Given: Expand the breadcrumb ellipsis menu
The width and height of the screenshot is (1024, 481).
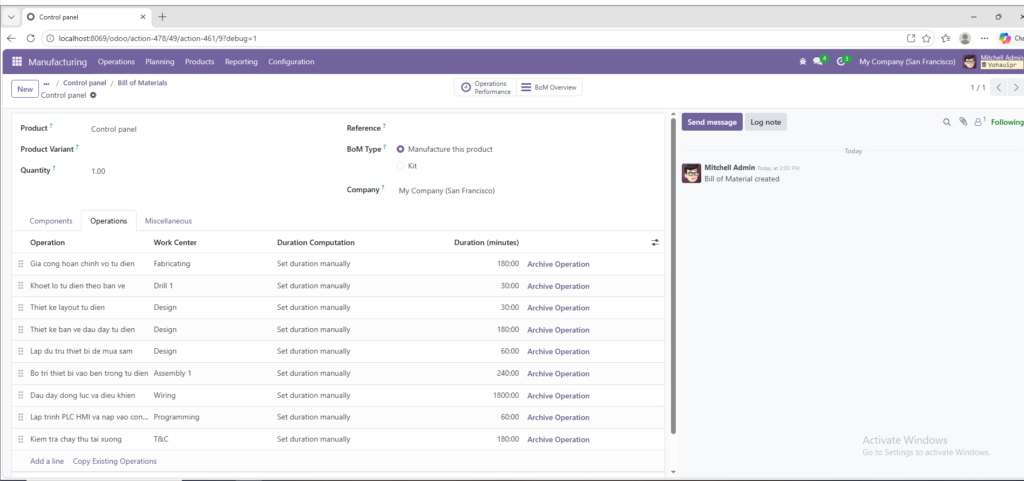Looking at the screenshot, I should (x=46, y=83).
